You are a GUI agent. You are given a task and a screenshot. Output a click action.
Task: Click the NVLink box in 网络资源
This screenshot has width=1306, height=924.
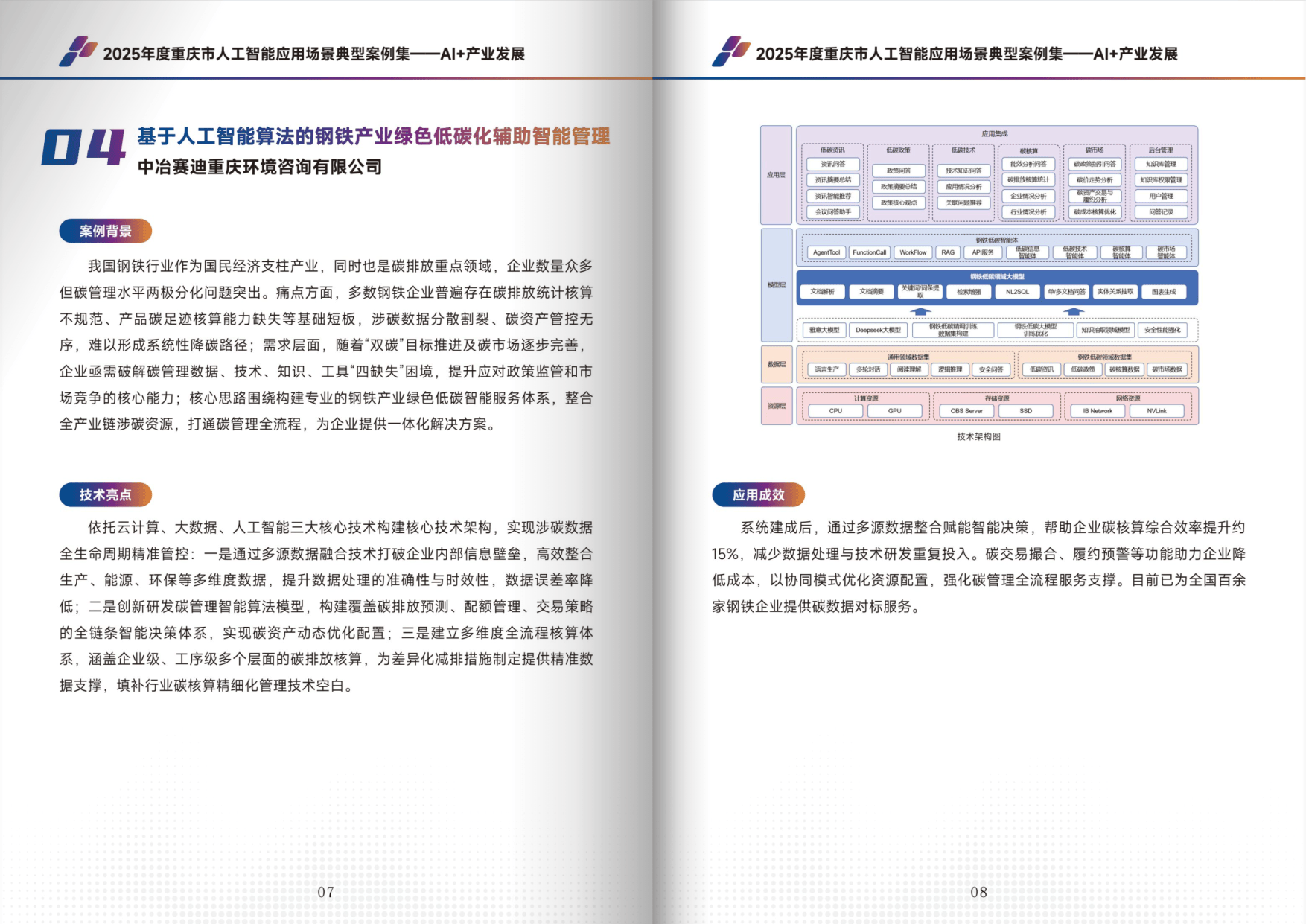1156,411
